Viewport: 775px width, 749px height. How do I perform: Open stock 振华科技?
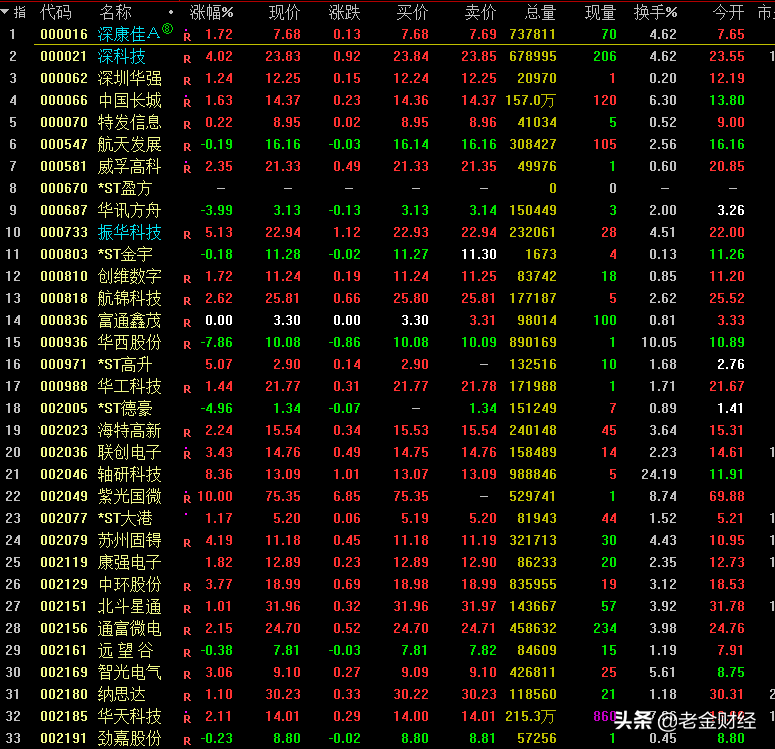(x=129, y=232)
